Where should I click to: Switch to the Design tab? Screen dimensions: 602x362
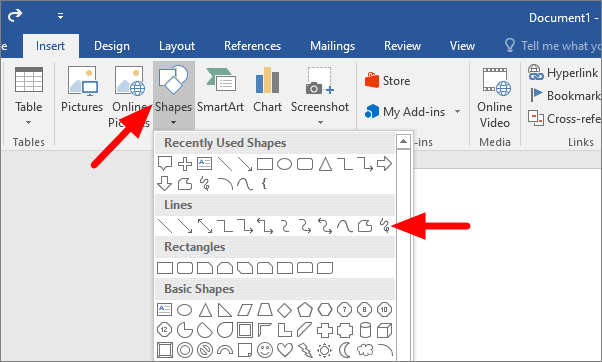tap(112, 46)
